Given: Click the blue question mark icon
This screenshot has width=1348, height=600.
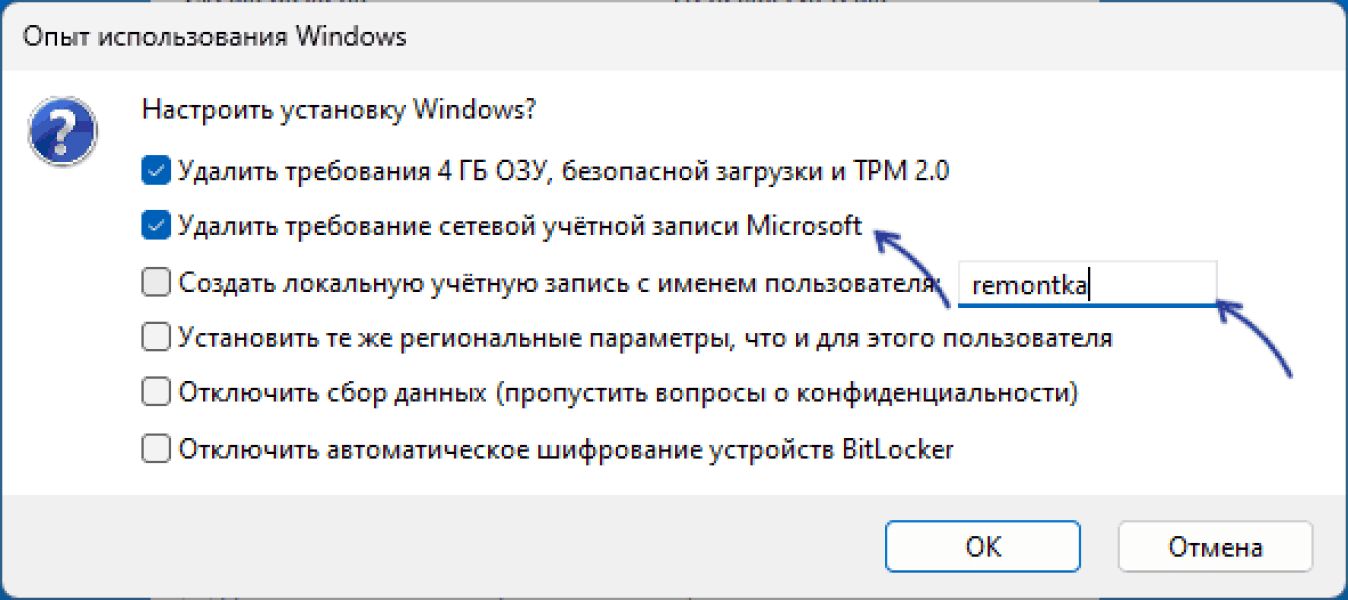Looking at the screenshot, I should click(x=62, y=130).
